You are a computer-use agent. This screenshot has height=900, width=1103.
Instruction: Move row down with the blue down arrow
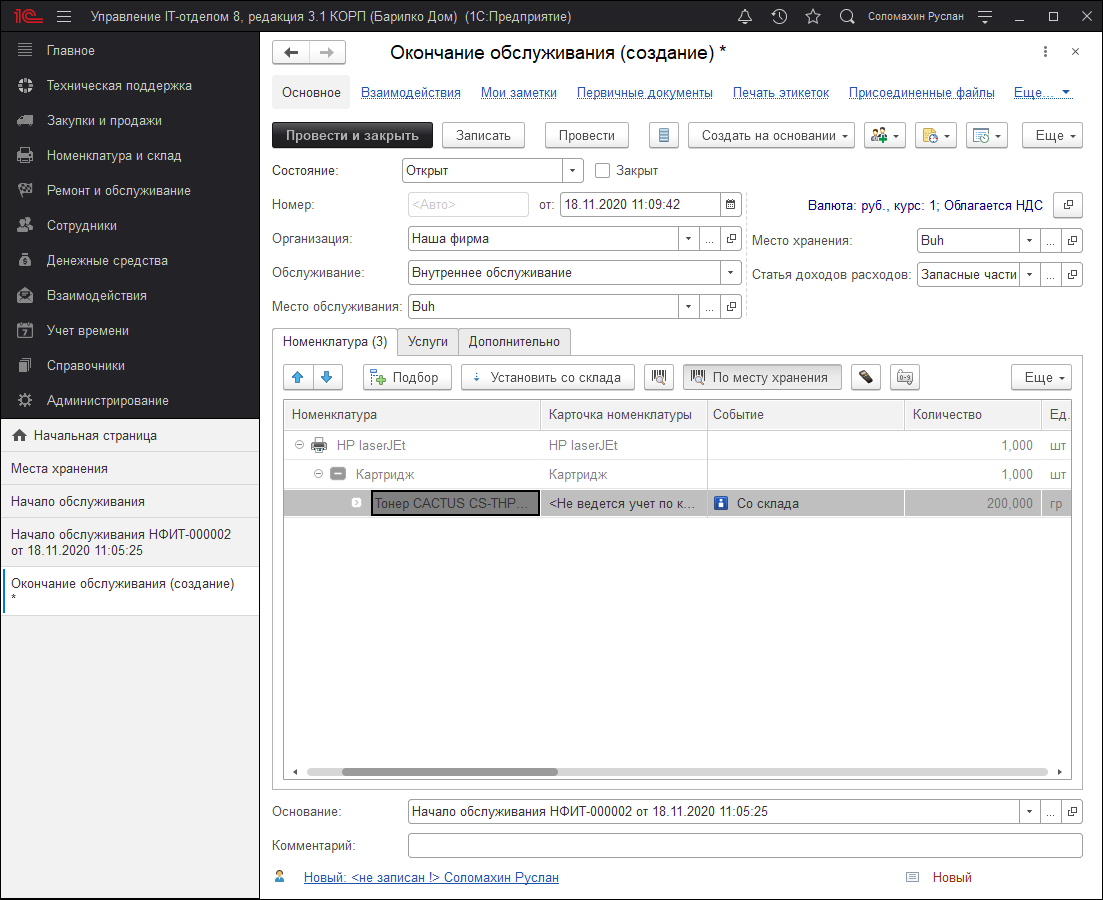pos(328,377)
